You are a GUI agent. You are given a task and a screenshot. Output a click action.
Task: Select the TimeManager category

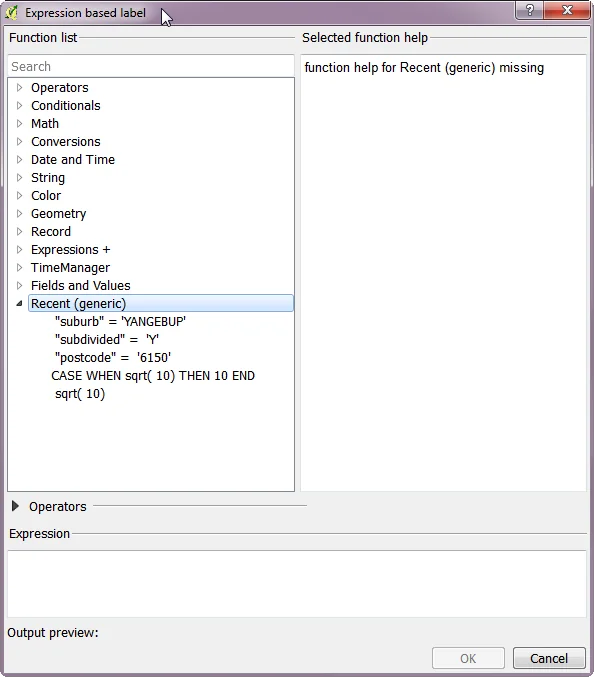point(70,268)
